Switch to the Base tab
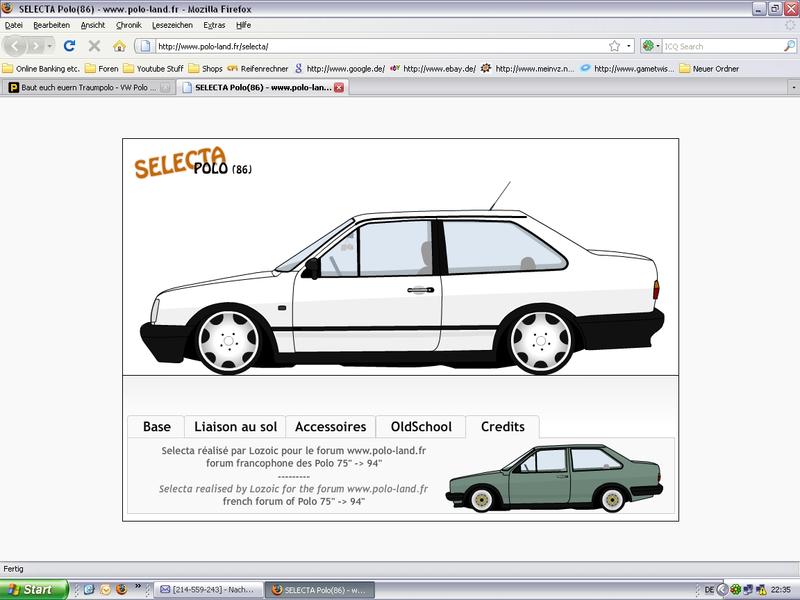This screenshot has height=600, width=800. click(x=157, y=427)
